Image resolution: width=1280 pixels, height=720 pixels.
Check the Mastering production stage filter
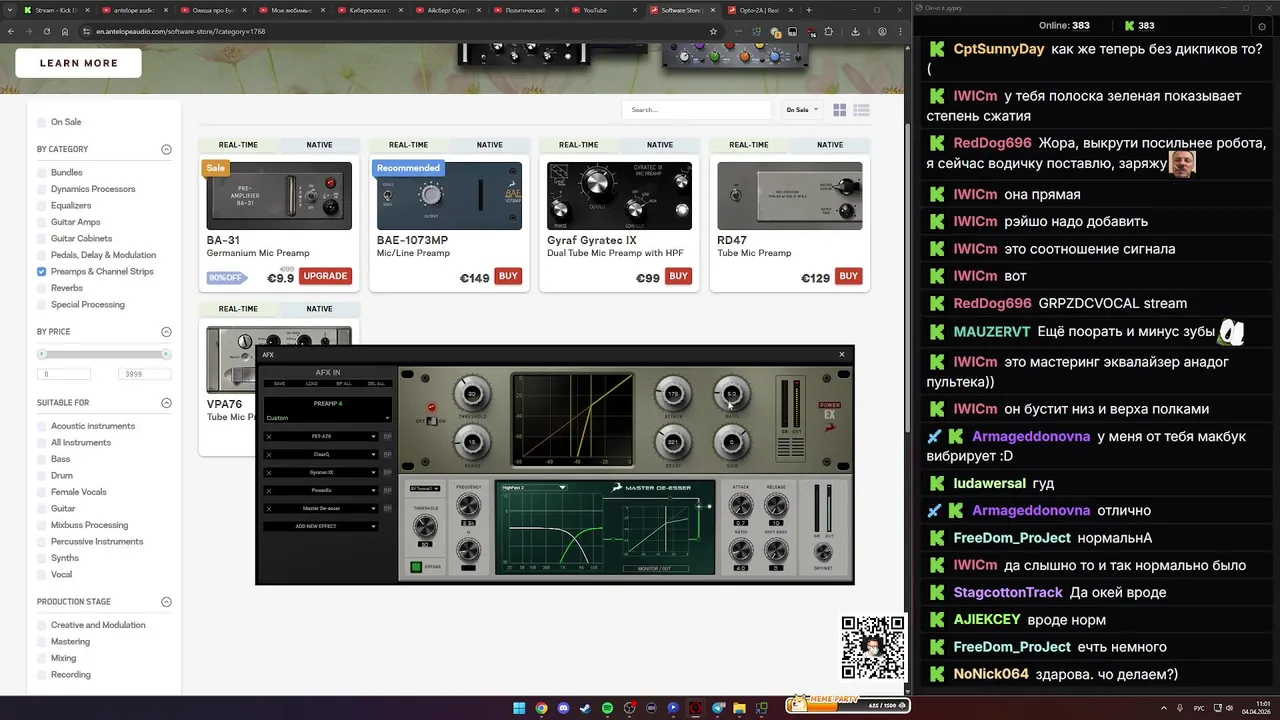tap(41, 642)
